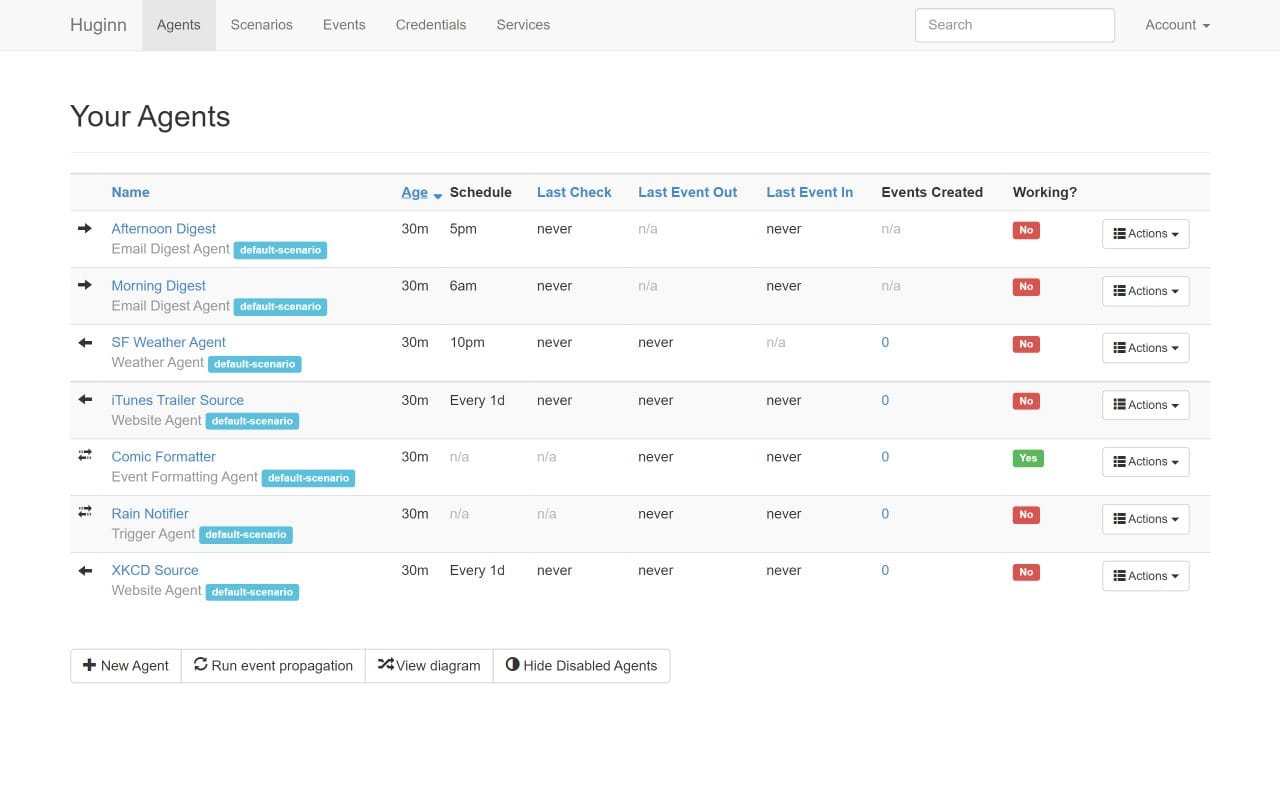Click the events created count for Comic Formatter
This screenshot has height=800, width=1280.
tap(884, 456)
